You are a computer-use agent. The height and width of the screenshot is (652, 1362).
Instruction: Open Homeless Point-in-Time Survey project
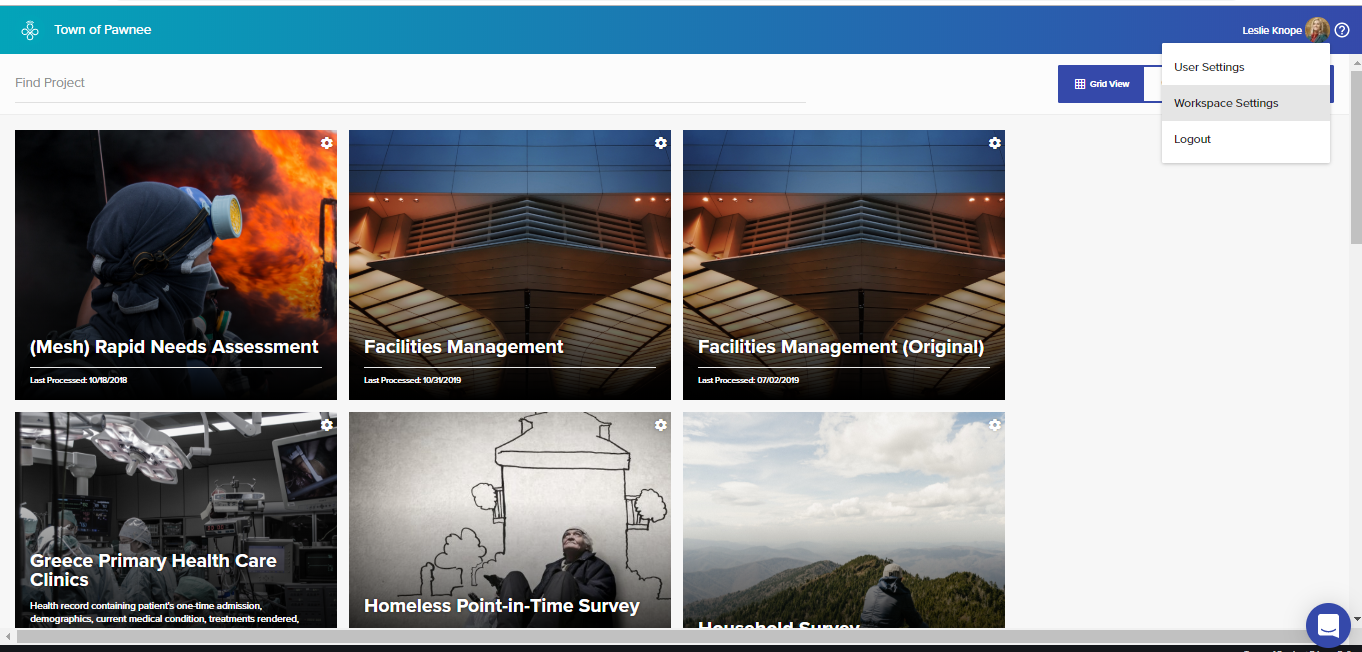pyautogui.click(x=510, y=520)
